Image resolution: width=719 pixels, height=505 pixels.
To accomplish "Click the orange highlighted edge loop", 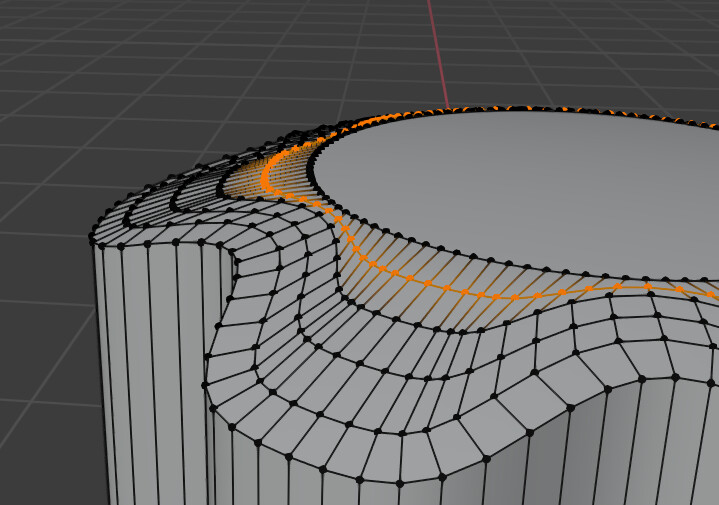I will (465, 292).
